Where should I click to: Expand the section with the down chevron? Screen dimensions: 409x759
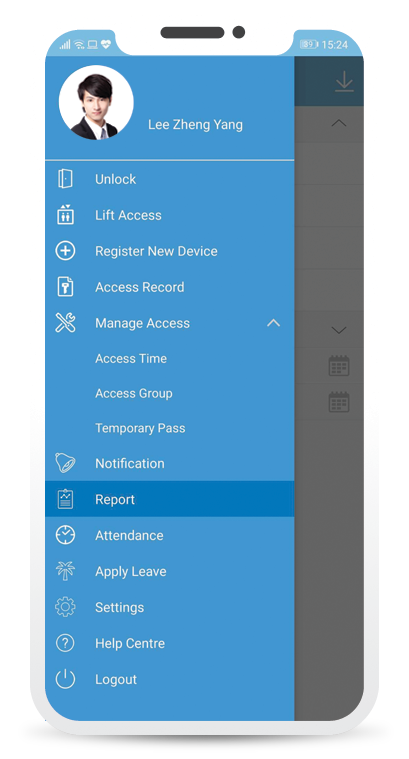click(x=339, y=330)
